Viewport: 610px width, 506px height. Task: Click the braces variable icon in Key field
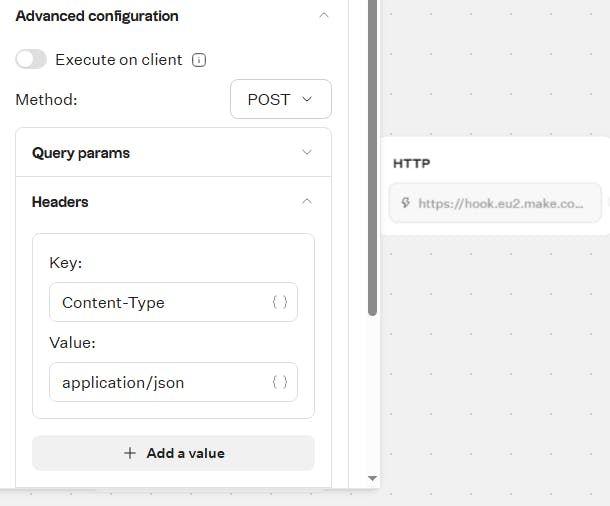tap(280, 302)
